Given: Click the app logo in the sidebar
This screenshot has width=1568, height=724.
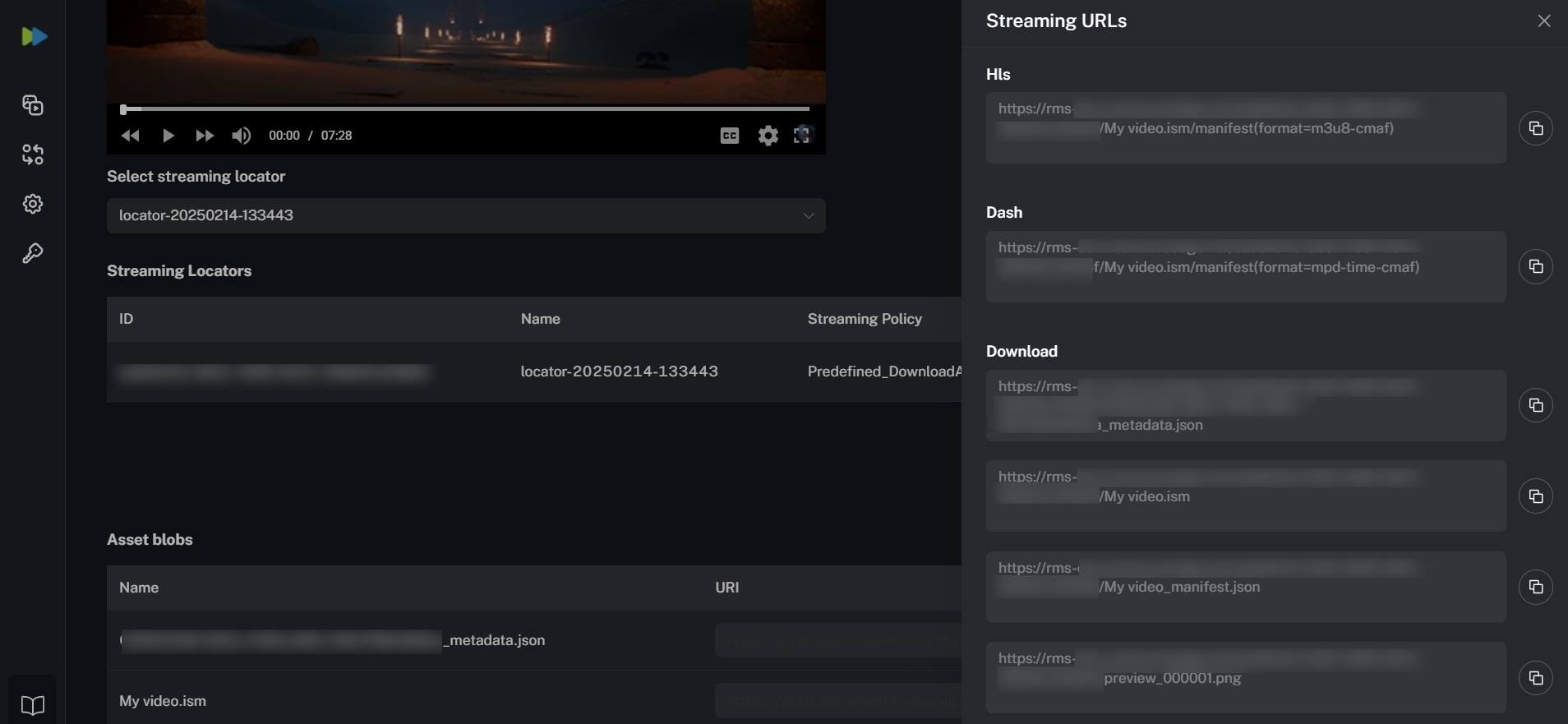Looking at the screenshot, I should (x=34, y=36).
